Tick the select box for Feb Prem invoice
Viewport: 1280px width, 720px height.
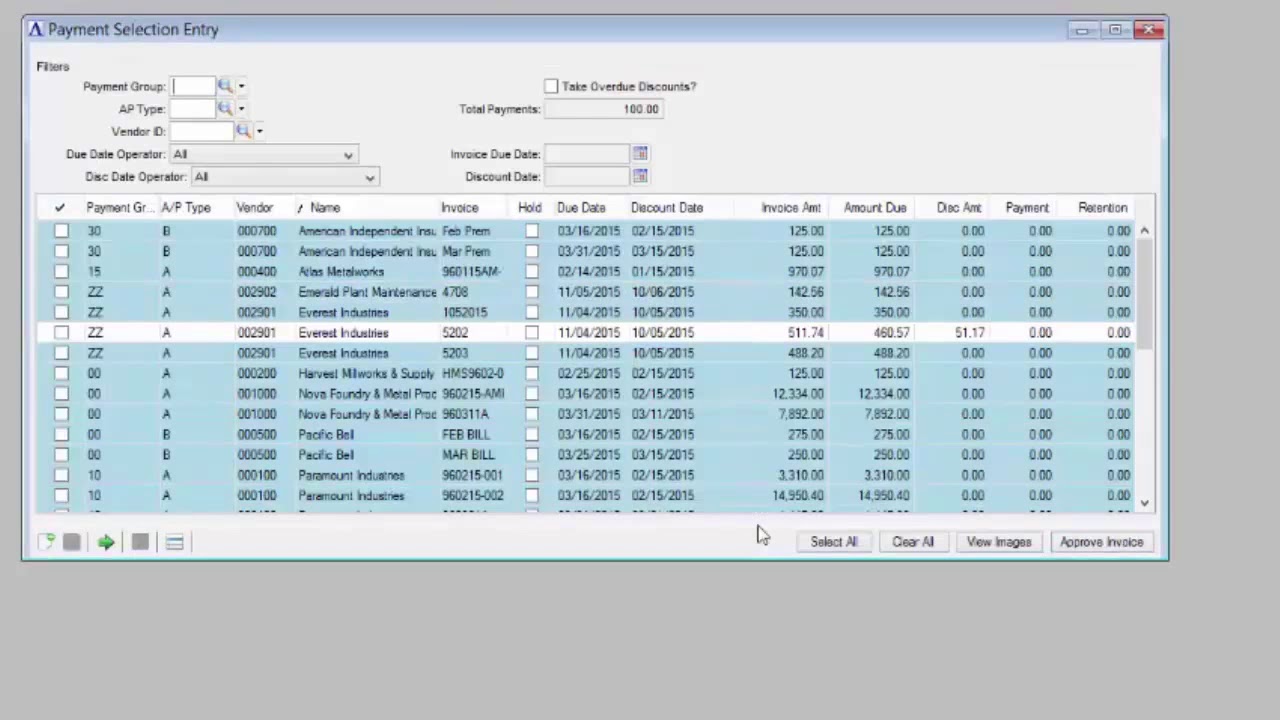click(61, 231)
